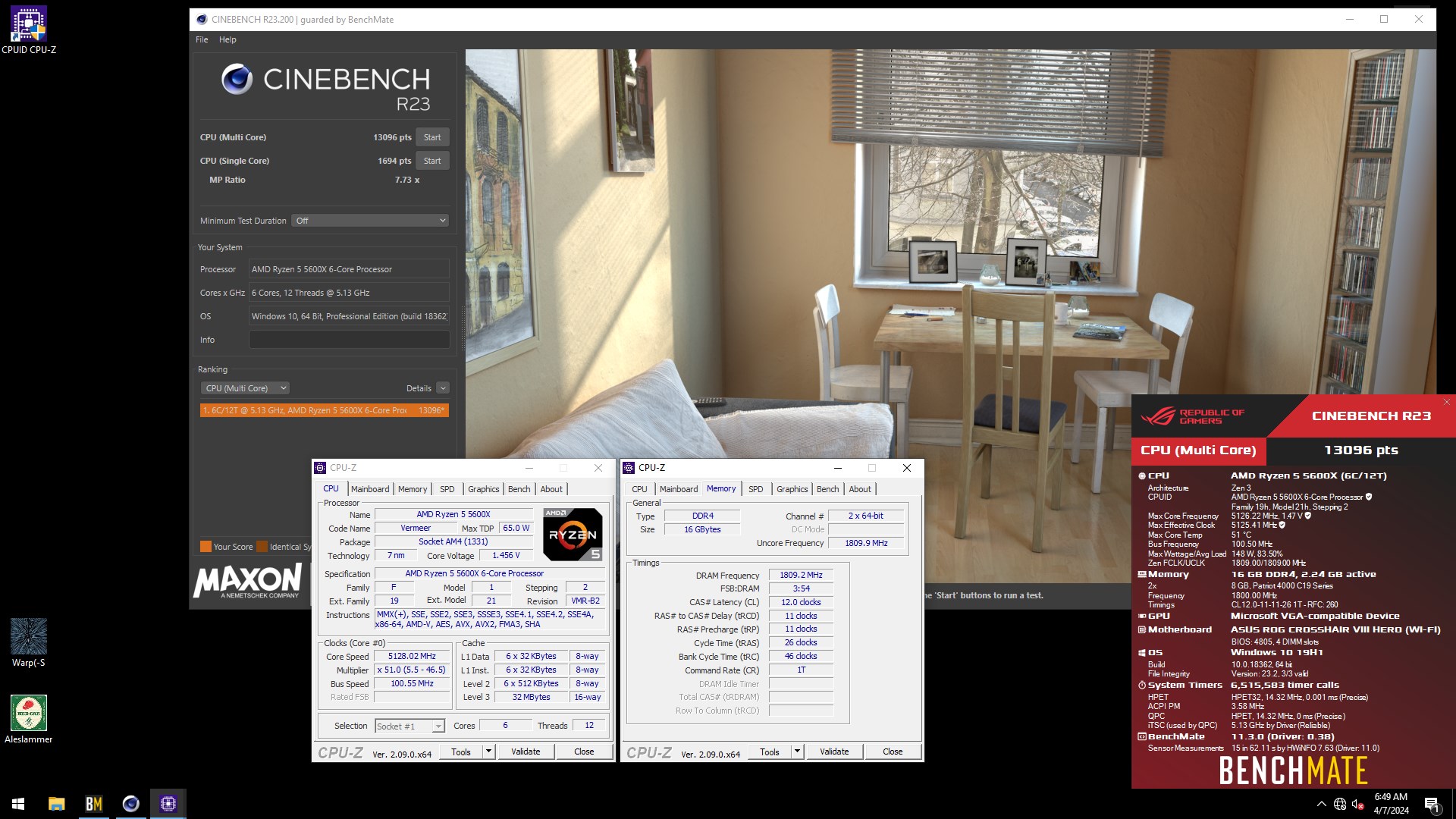Close the BenchMate overlay panel
1456x819 pixels.
coord(1447,402)
